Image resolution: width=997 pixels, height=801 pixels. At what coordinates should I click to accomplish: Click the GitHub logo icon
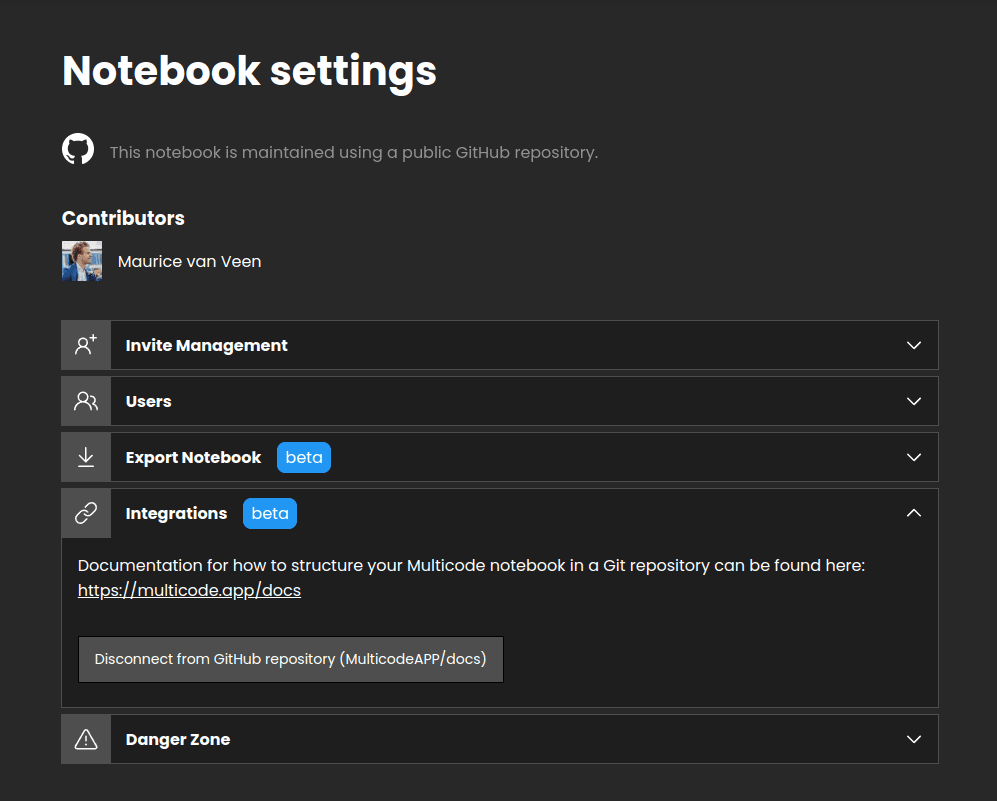[x=77, y=148]
